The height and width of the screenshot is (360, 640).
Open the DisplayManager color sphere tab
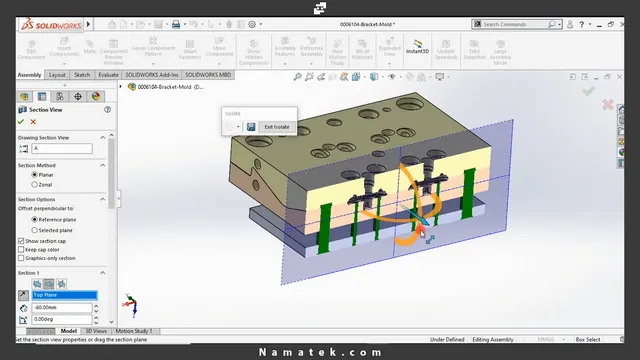coord(96,96)
